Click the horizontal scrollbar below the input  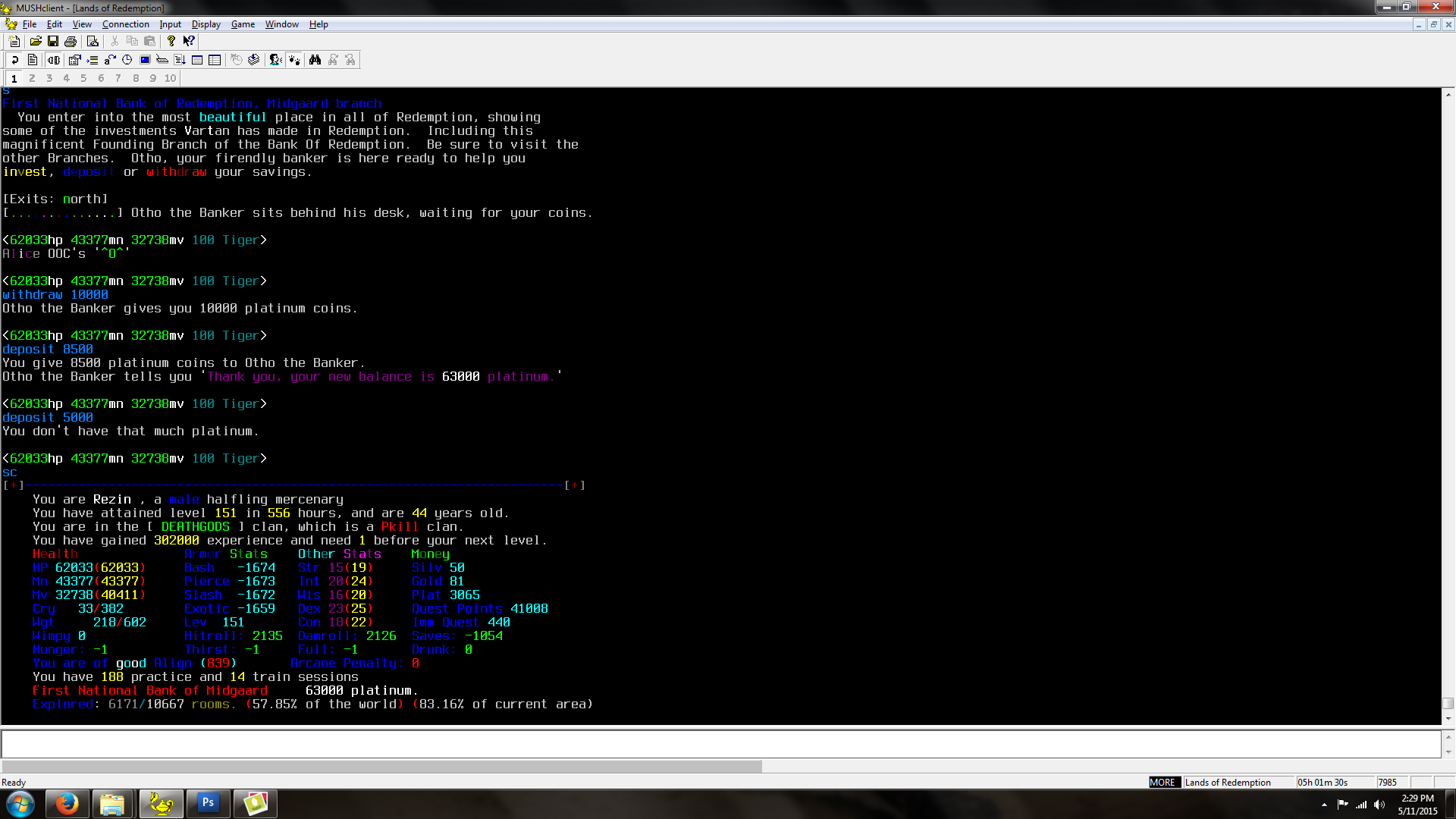pos(381,766)
